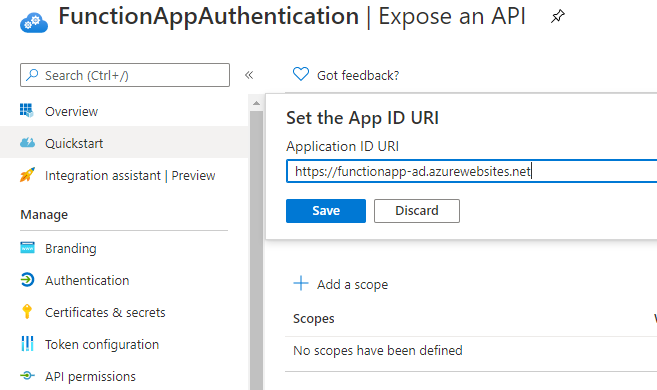Click the Overview grid icon

click(27, 111)
